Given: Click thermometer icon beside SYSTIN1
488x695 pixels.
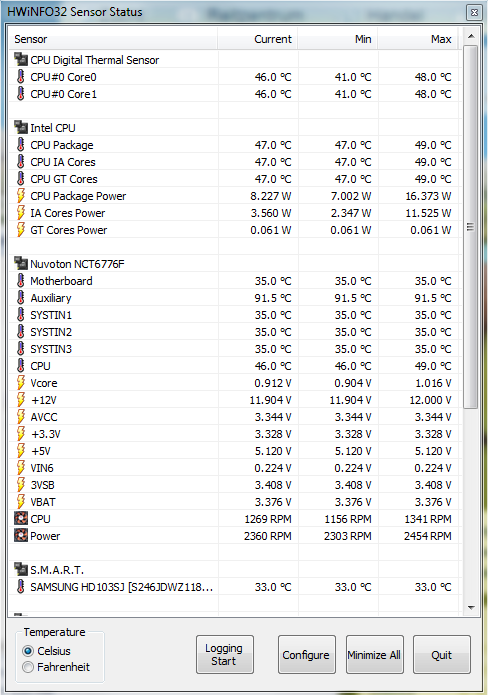Looking at the screenshot, I should pos(20,315).
